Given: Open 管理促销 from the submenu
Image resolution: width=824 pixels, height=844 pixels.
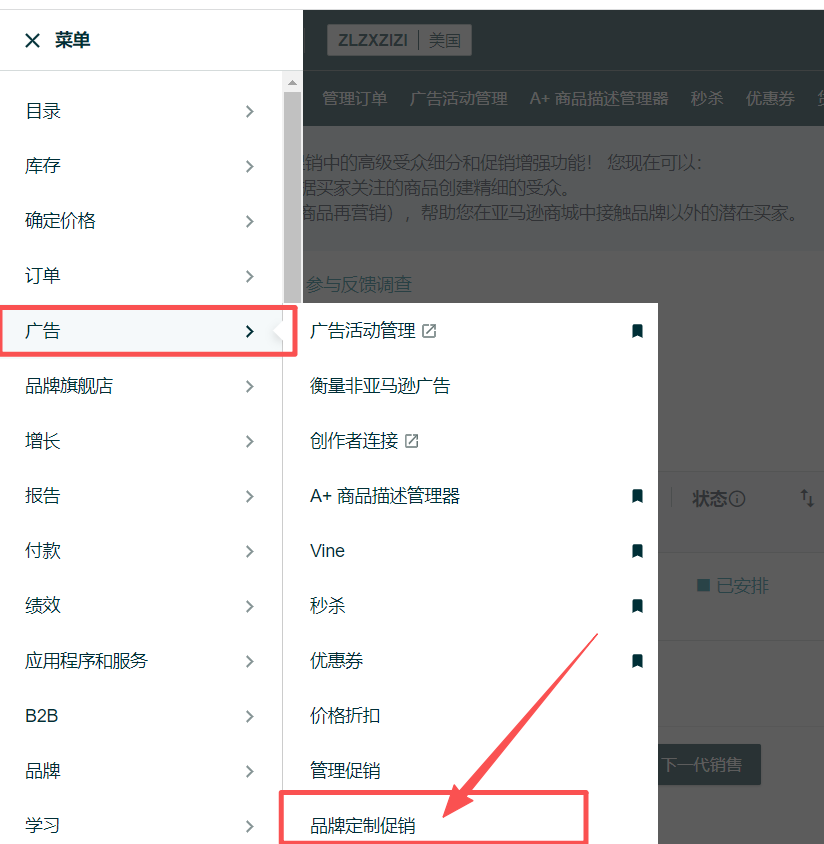Looking at the screenshot, I should point(345,771).
